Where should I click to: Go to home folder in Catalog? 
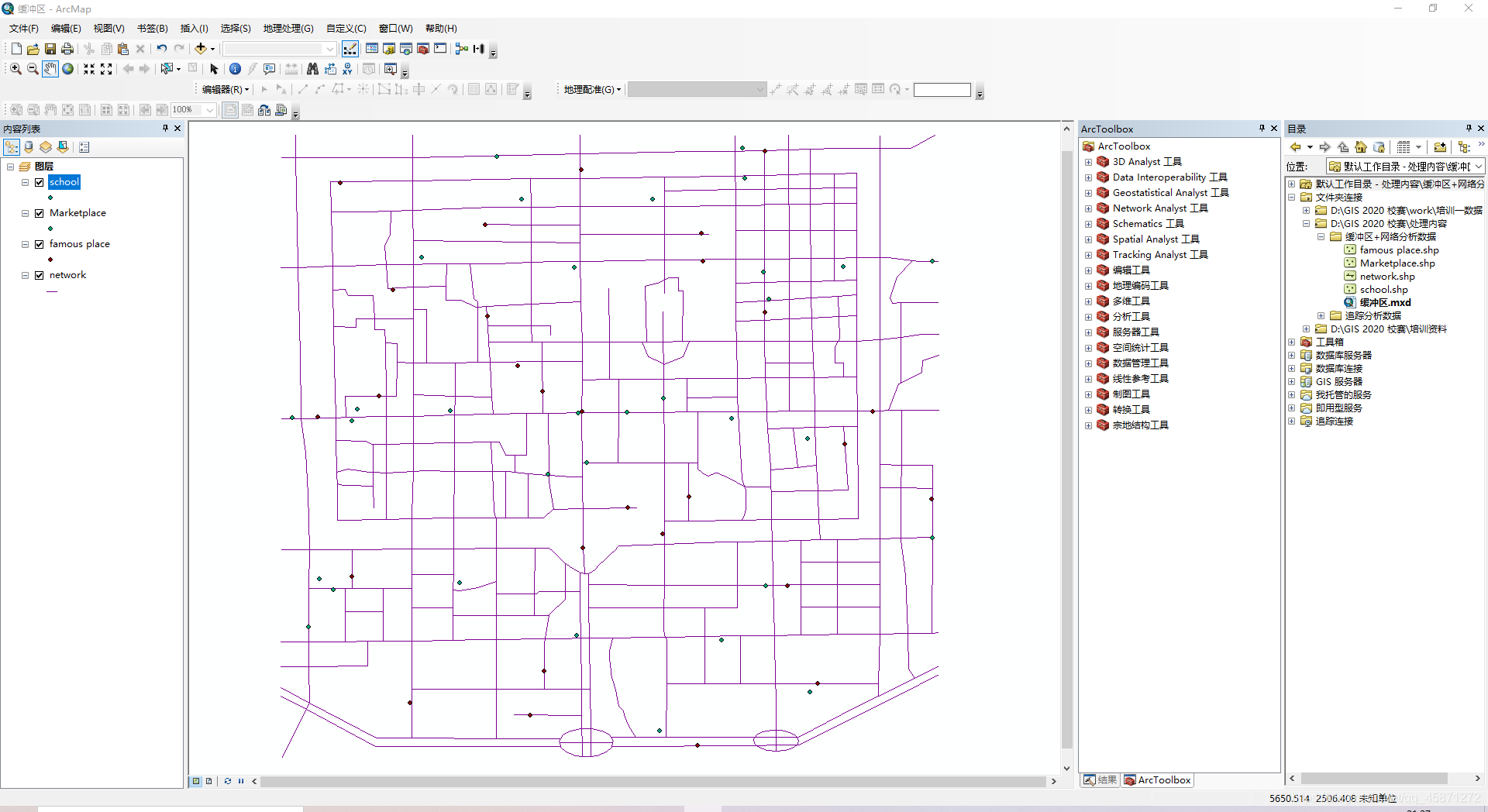pyautogui.click(x=1361, y=147)
